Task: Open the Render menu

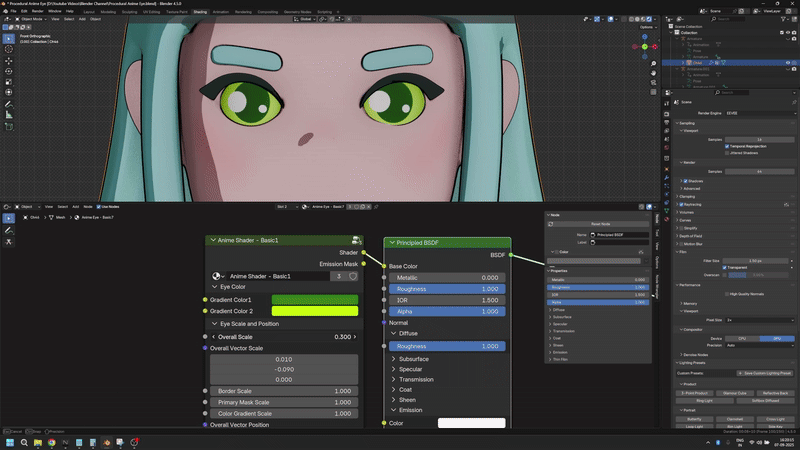Action: [x=38, y=11]
